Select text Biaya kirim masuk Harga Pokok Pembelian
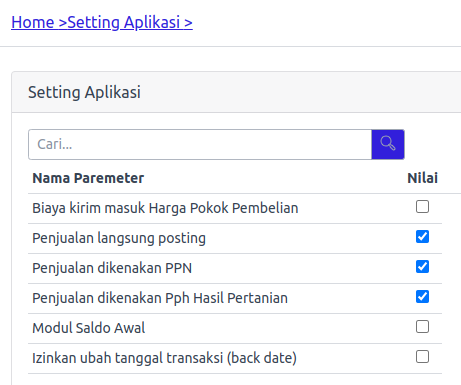Viewport: 461px width, 385px height. coord(165,208)
